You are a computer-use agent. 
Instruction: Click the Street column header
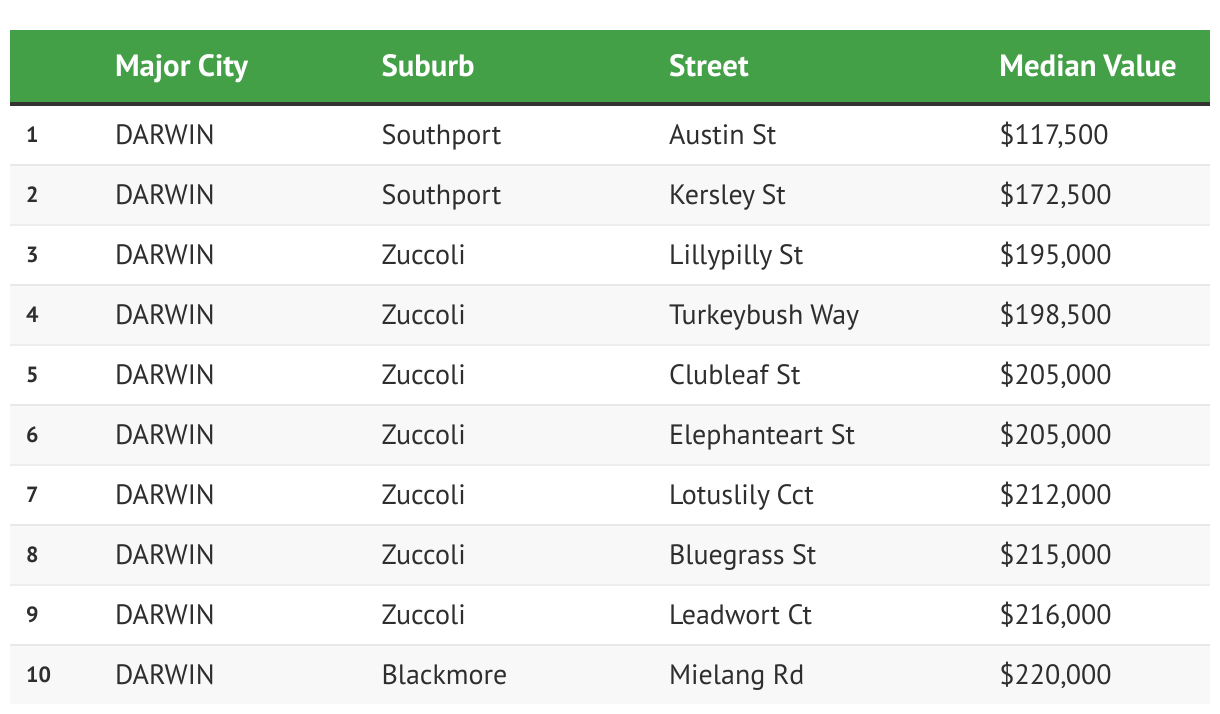click(x=708, y=67)
